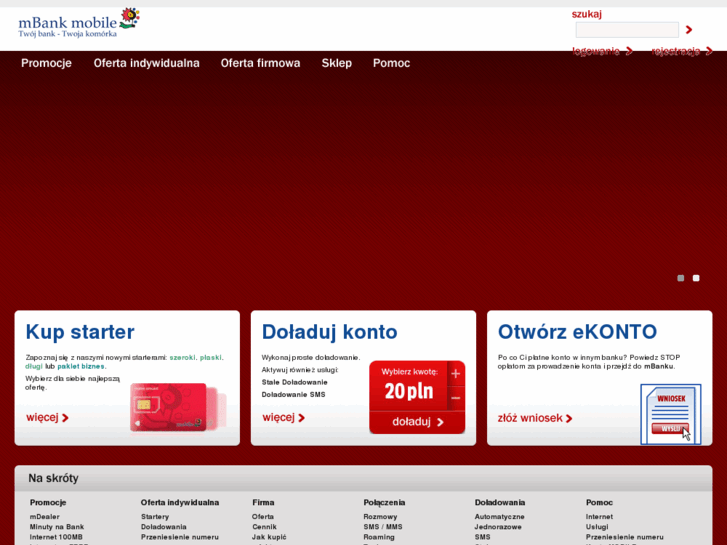
Task: Open the logowanie link
Action: (x=602, y=51)
